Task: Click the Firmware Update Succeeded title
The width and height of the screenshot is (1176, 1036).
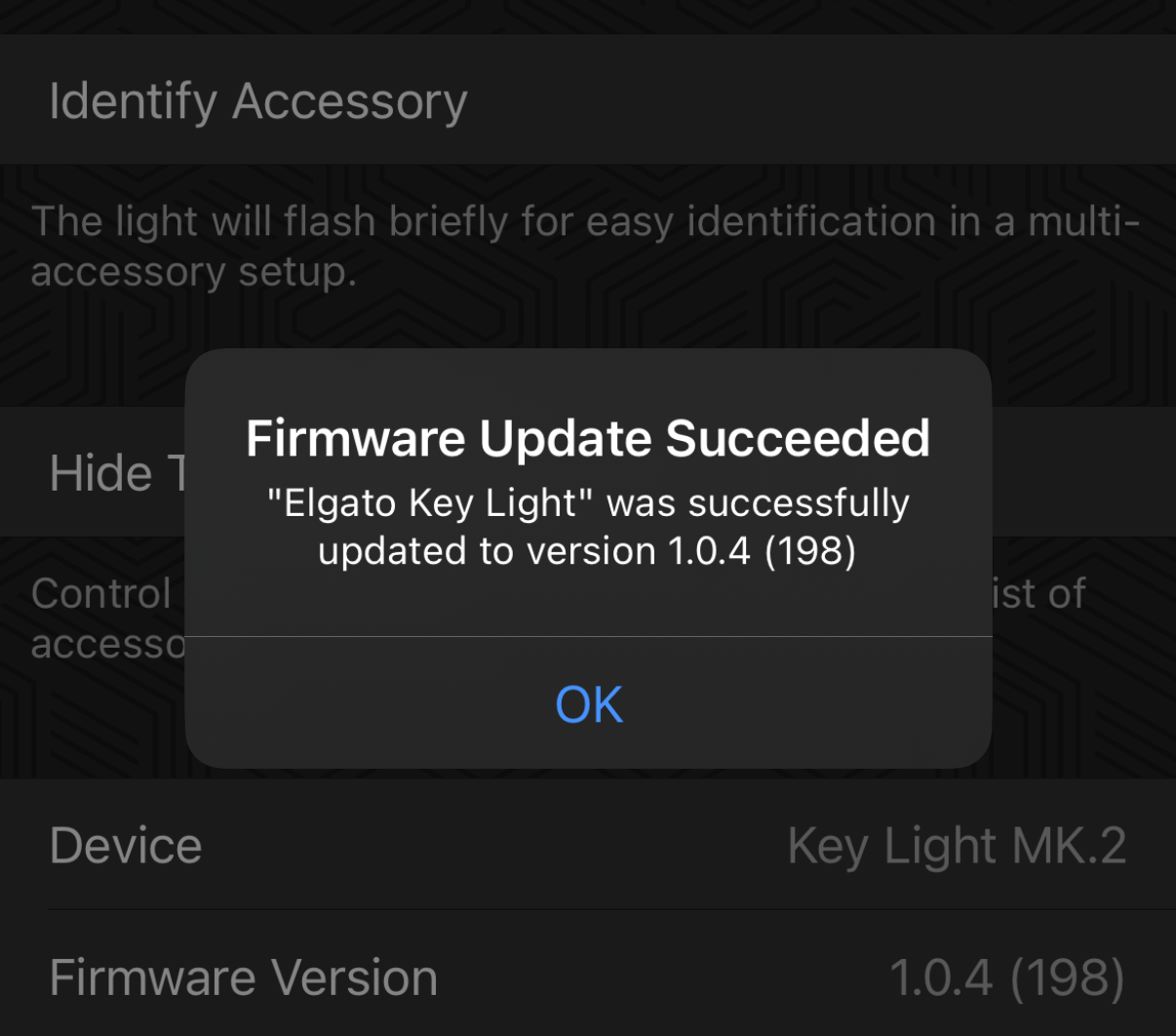Action: (x=588, y=438)
